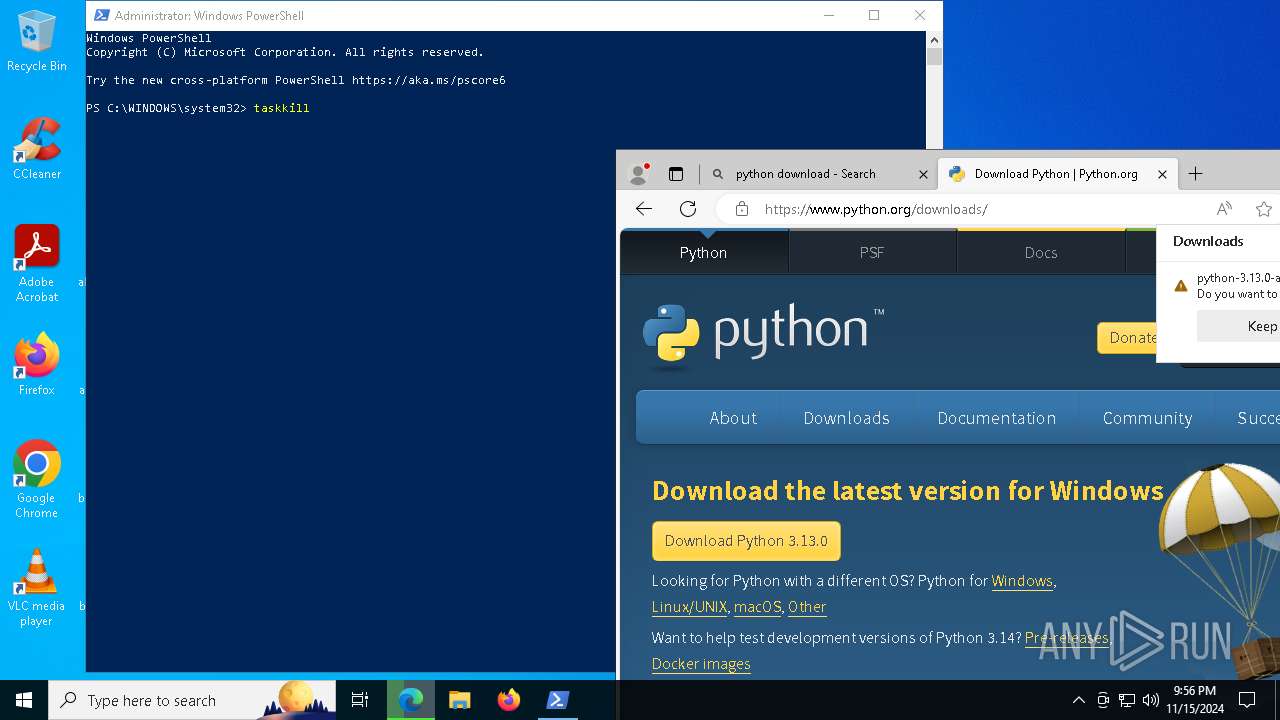This screenshot has width=1280, height=720.
Task: Click the Edge address bar URL
Action: click(876, 209)
